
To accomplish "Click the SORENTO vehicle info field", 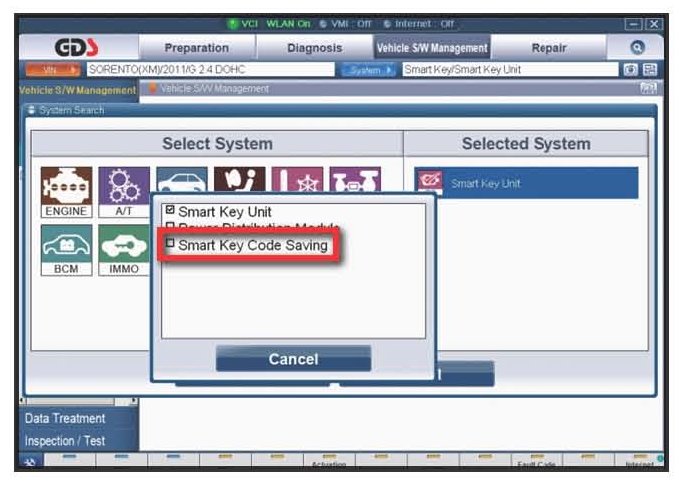I will [x=210, y=70].
